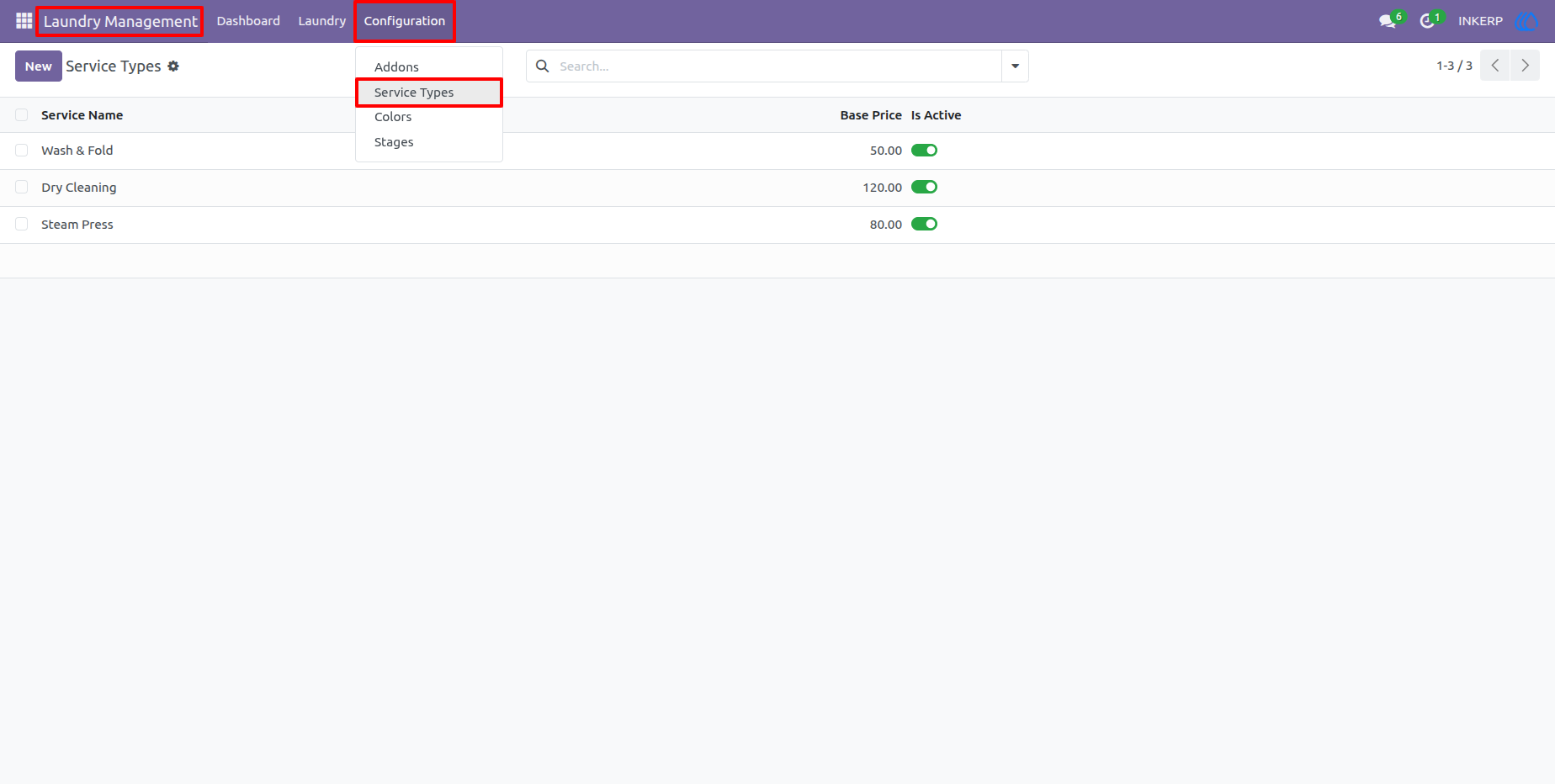Click the 120.00 base price cell

tap(882, 188)
